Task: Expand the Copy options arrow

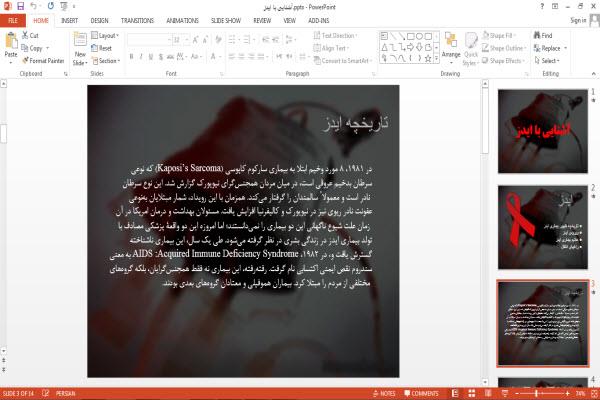Action: pos(48,48)
